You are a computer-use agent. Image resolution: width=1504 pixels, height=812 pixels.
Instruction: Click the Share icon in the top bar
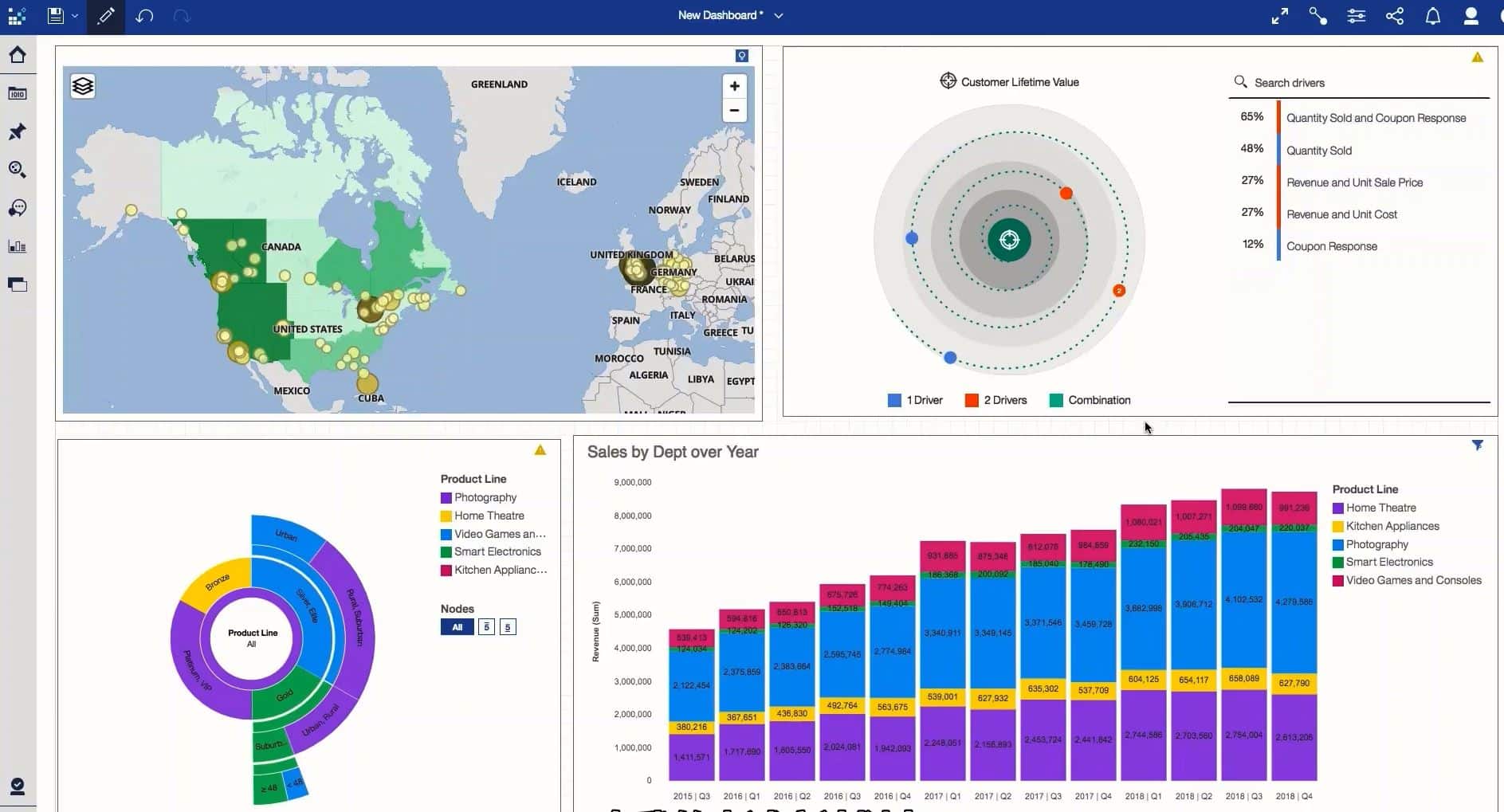pyautogui.click(x=1394, y=16)
